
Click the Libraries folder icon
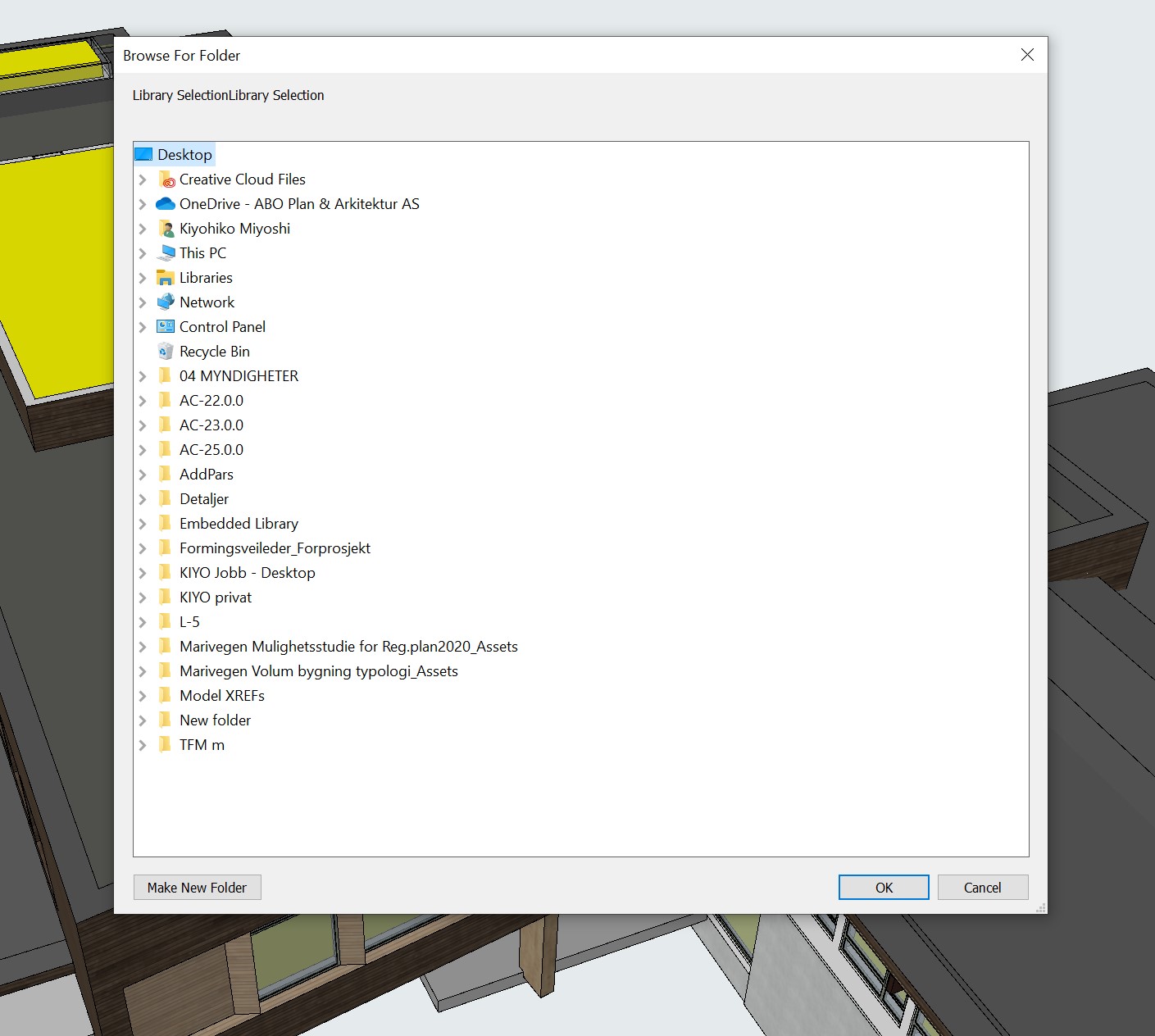(166, 278)
